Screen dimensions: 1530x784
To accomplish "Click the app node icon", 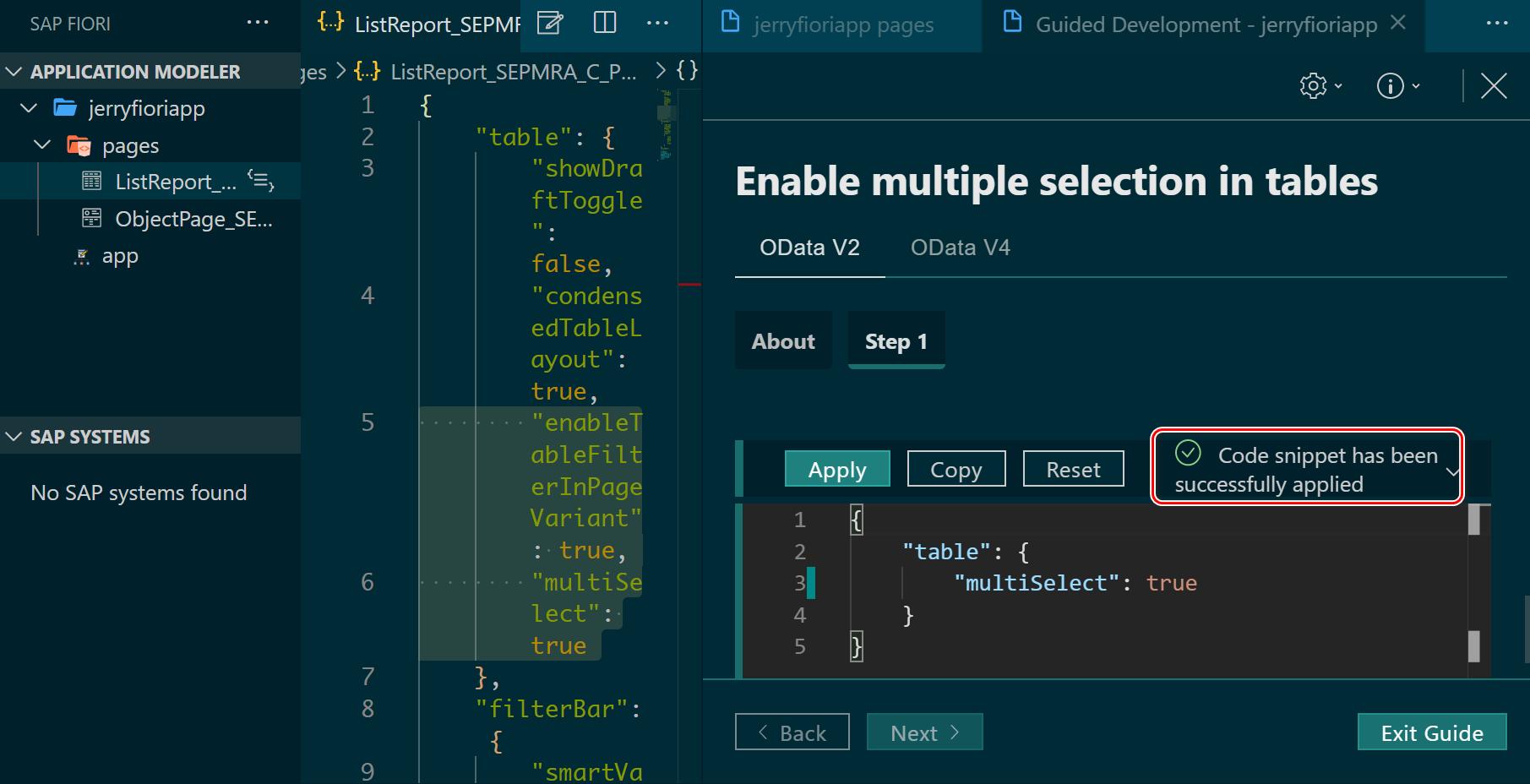I will coord(82,257).
